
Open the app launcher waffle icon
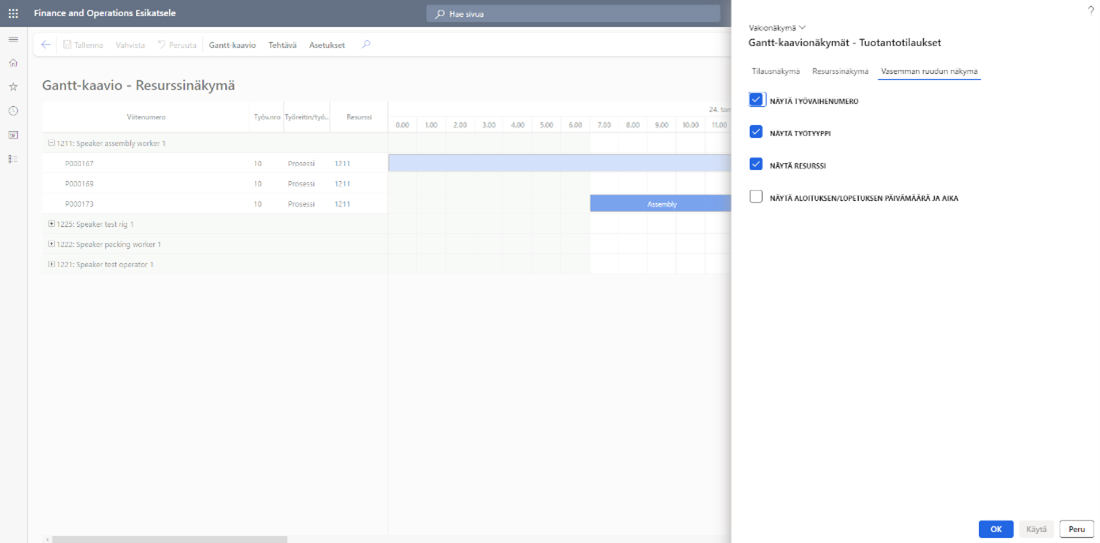[13, 13]
